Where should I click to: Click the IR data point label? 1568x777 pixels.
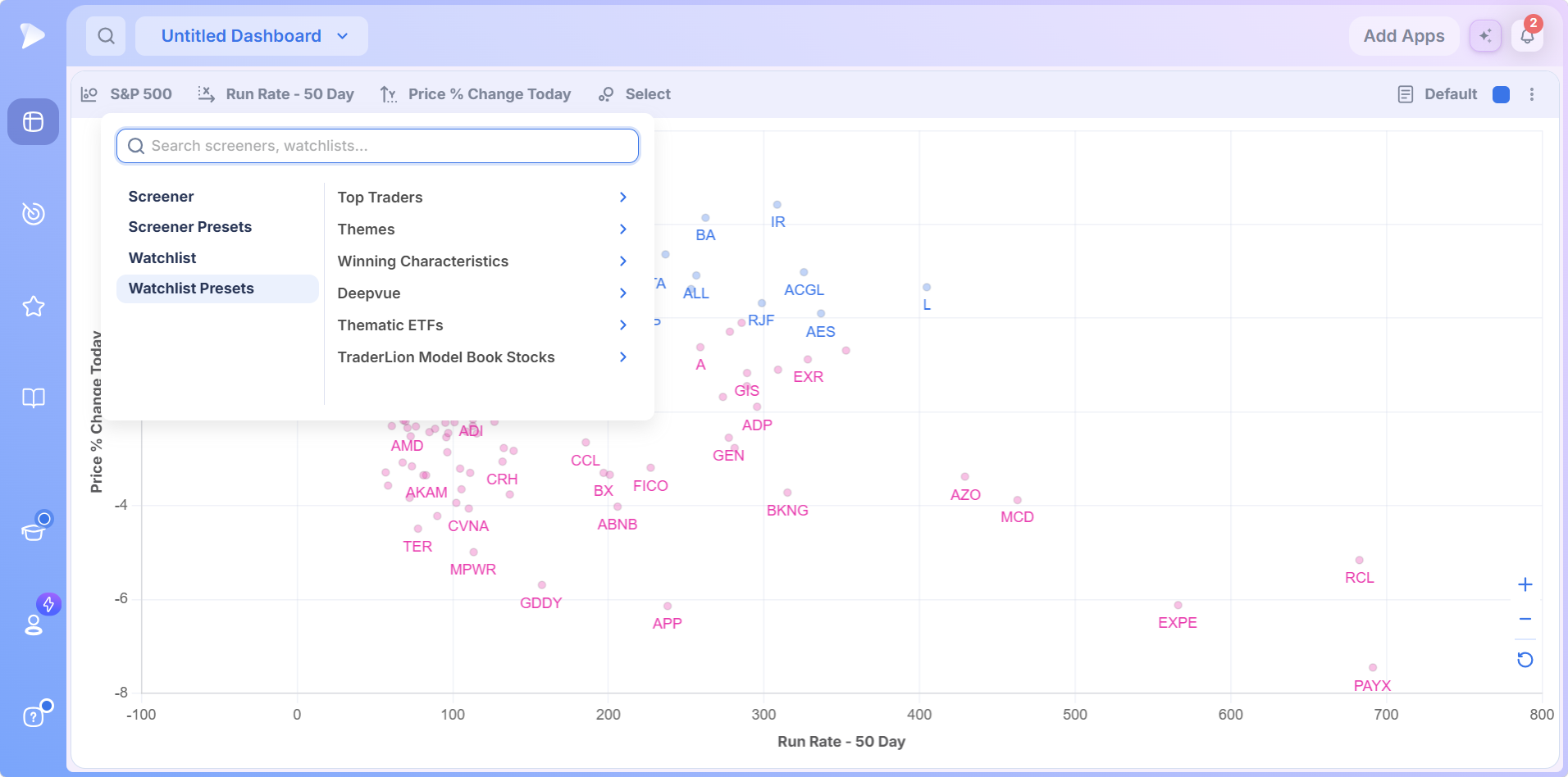click(x=777, y=222)
